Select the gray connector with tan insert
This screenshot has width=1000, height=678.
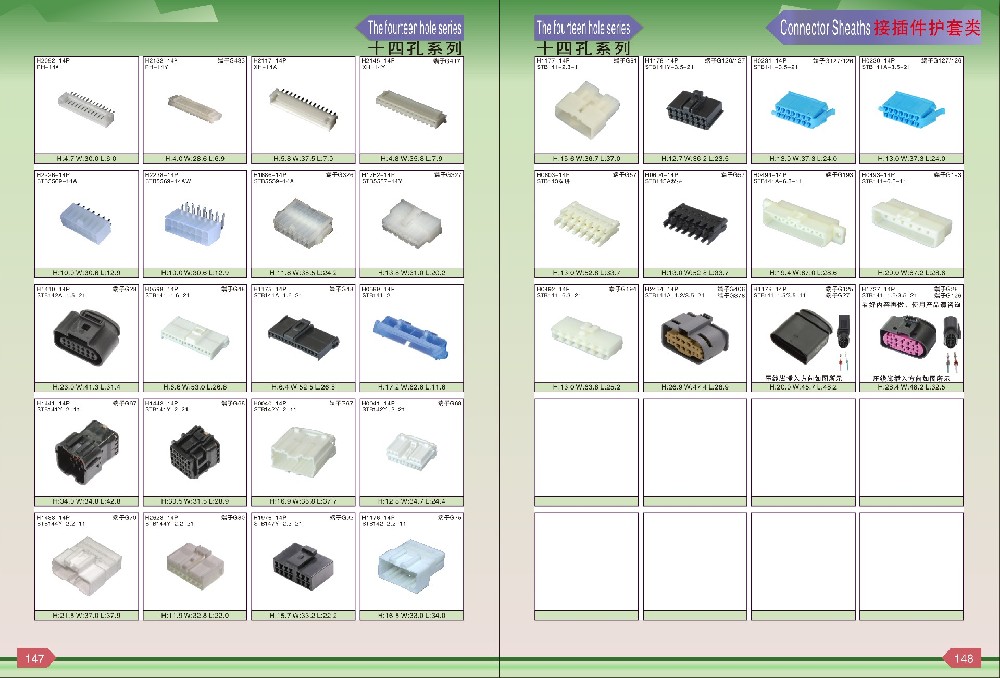[695, 336]
